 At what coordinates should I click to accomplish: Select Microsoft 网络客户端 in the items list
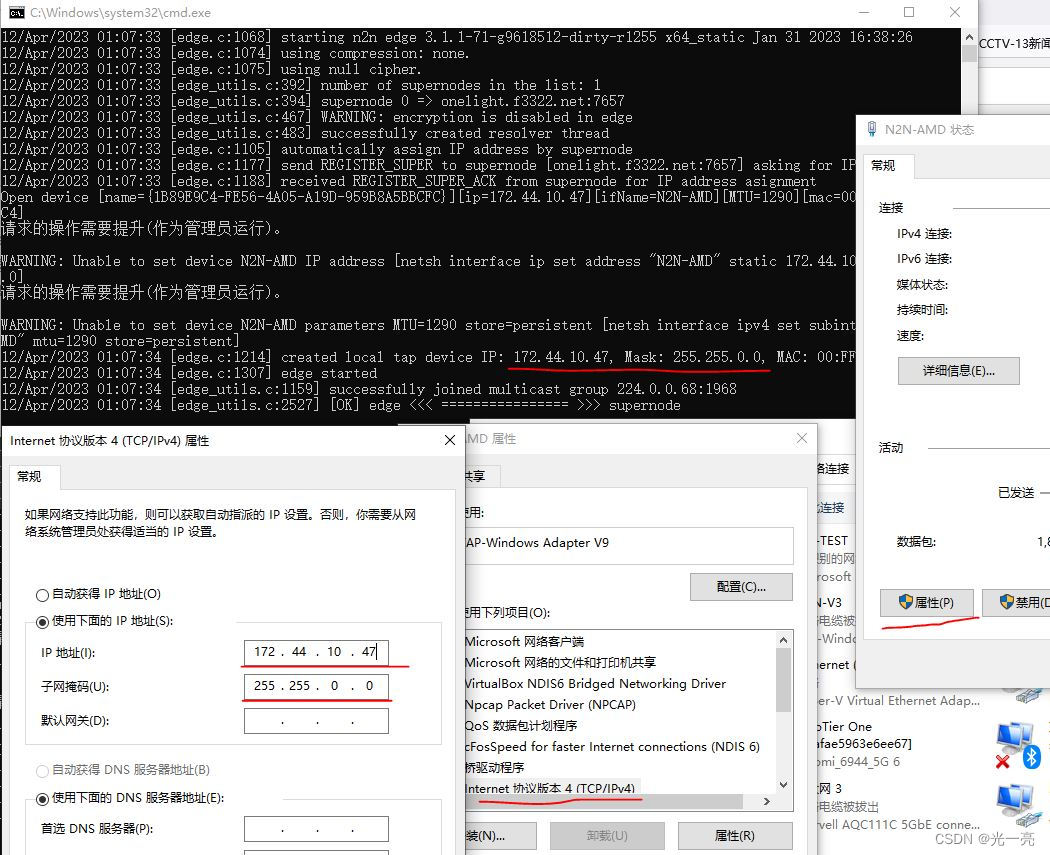[524, 641]
